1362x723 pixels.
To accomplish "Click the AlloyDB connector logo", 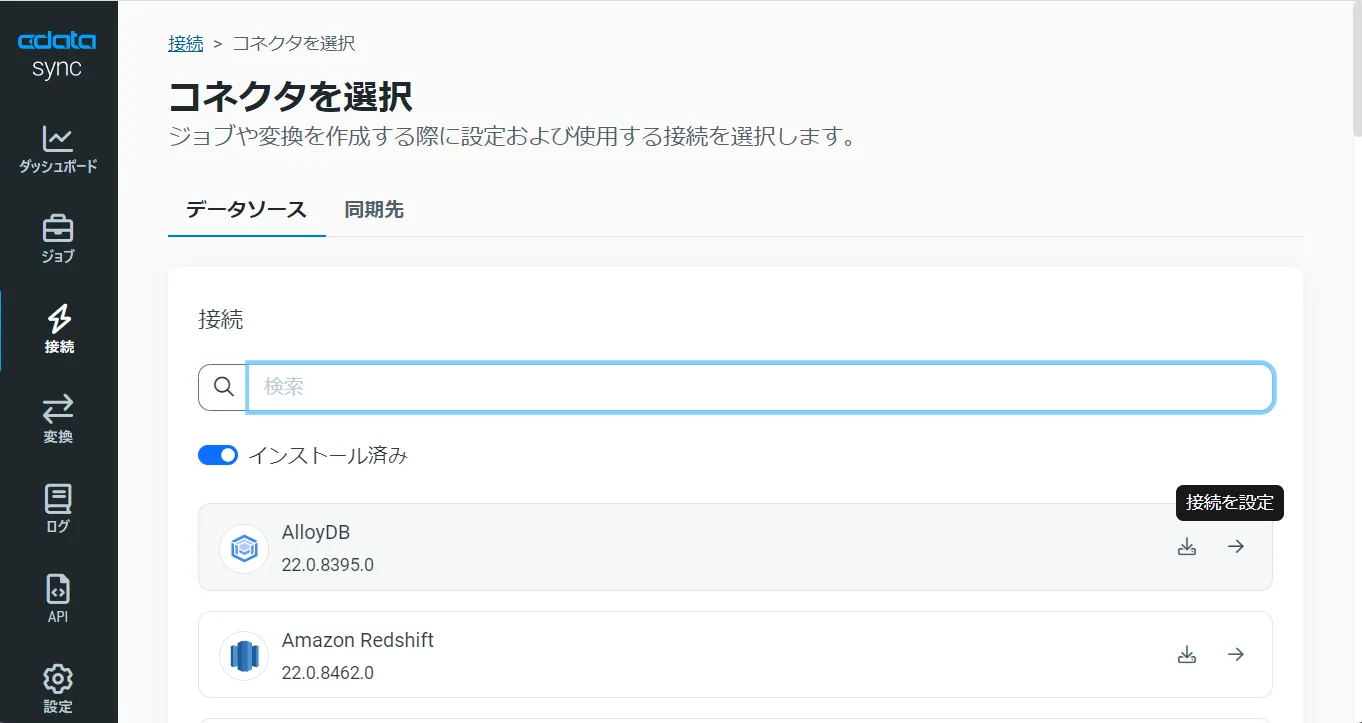I will click(243, 547).
